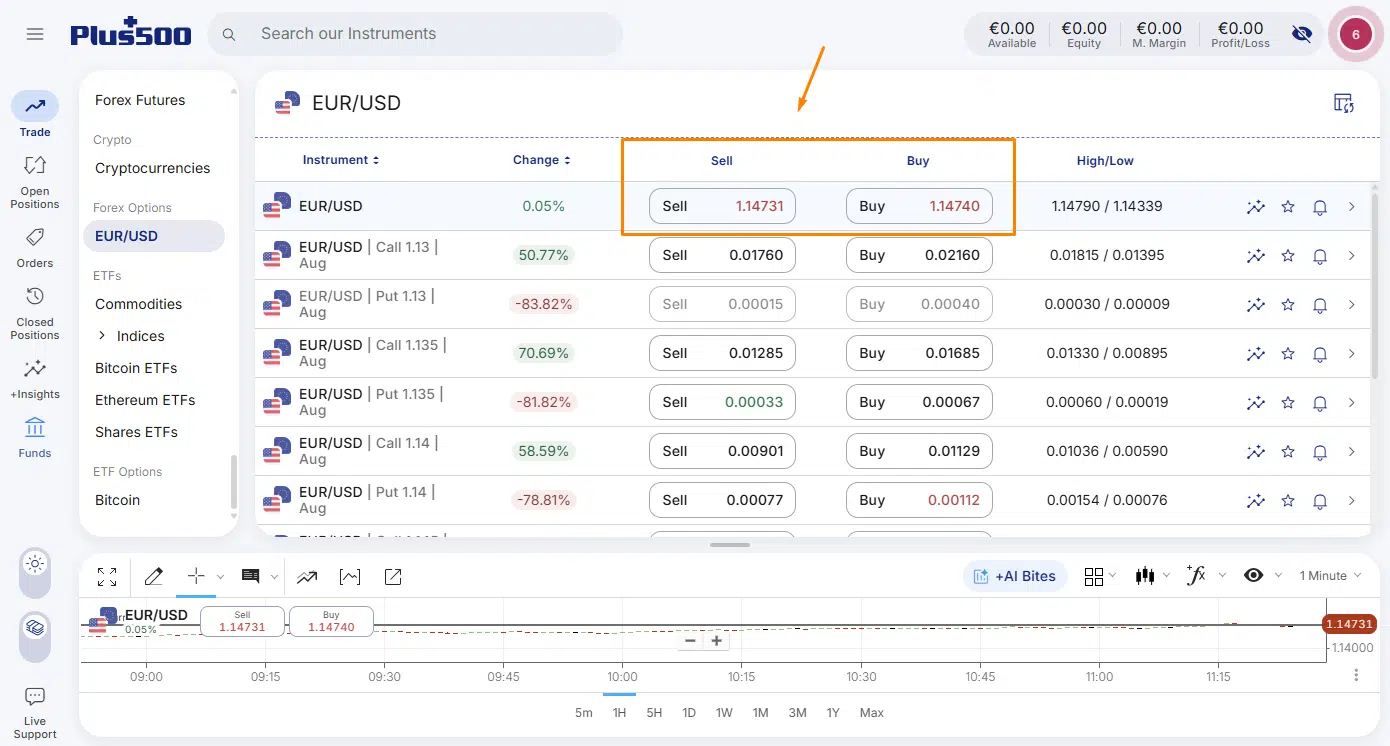Click the chart pattern icon in toolbar
The height and width of the screenshot is (746, 1390).
click(350, 577)
